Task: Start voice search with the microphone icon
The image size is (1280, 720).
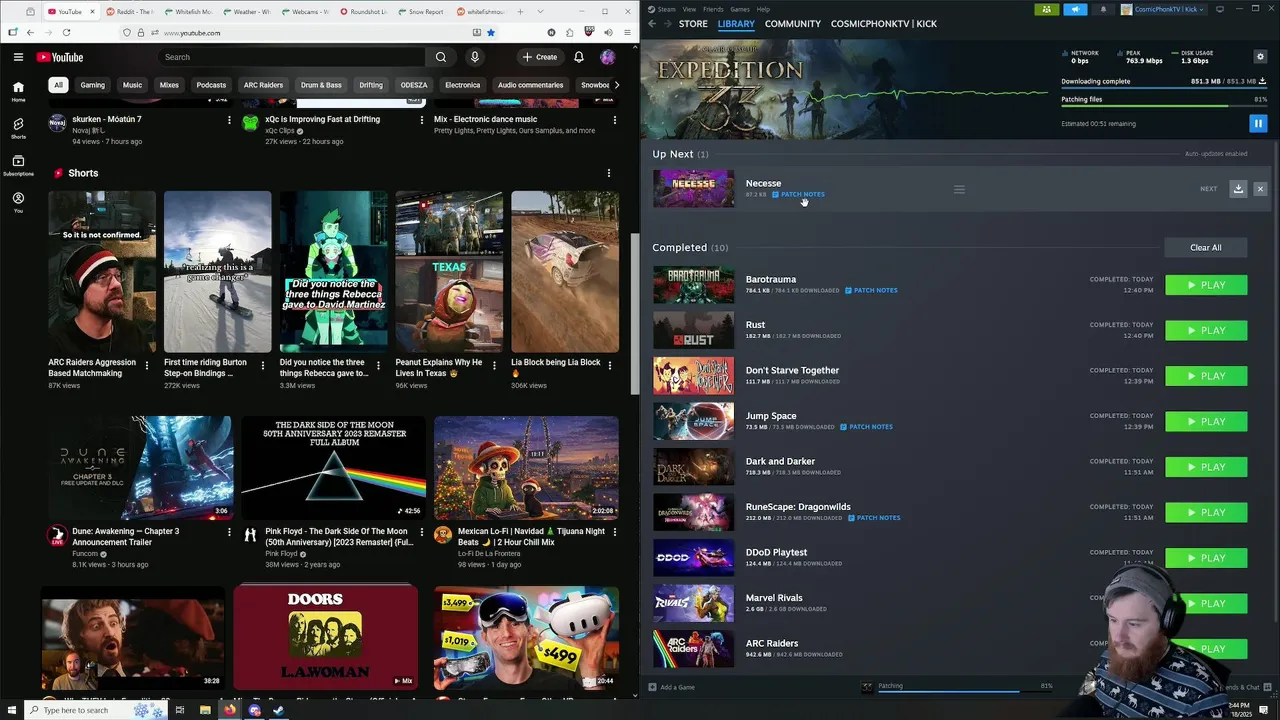Action: [x=475, y=57]
